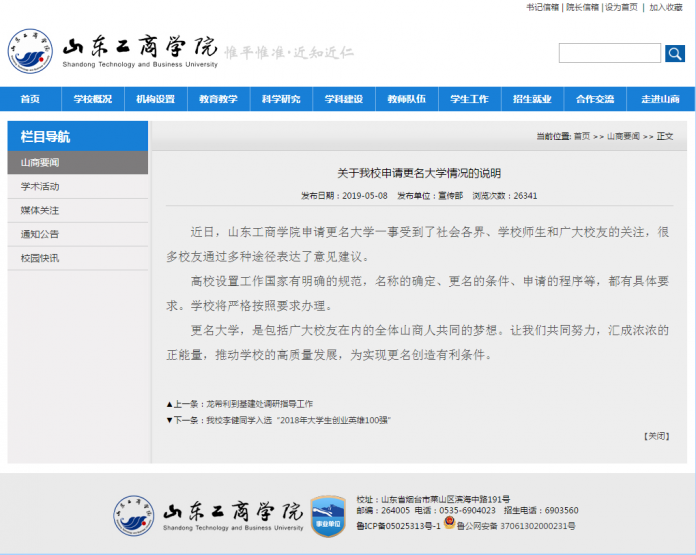Open 学术活动 sidebar section

pos(40,186)
